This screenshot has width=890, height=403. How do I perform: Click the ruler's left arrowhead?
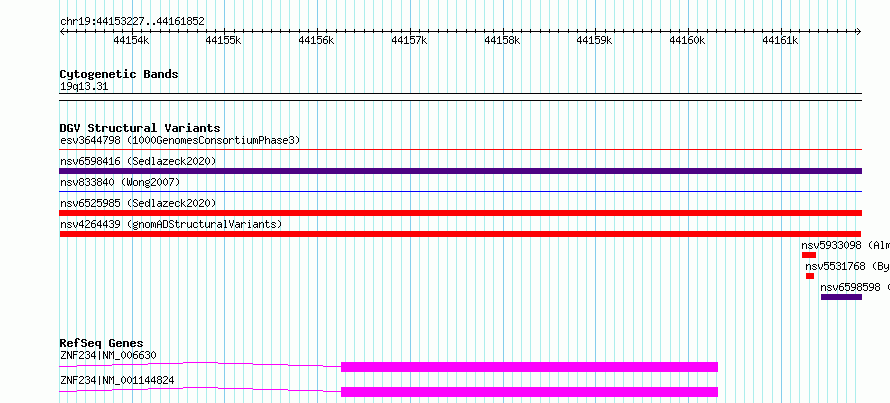coord(62,31)
